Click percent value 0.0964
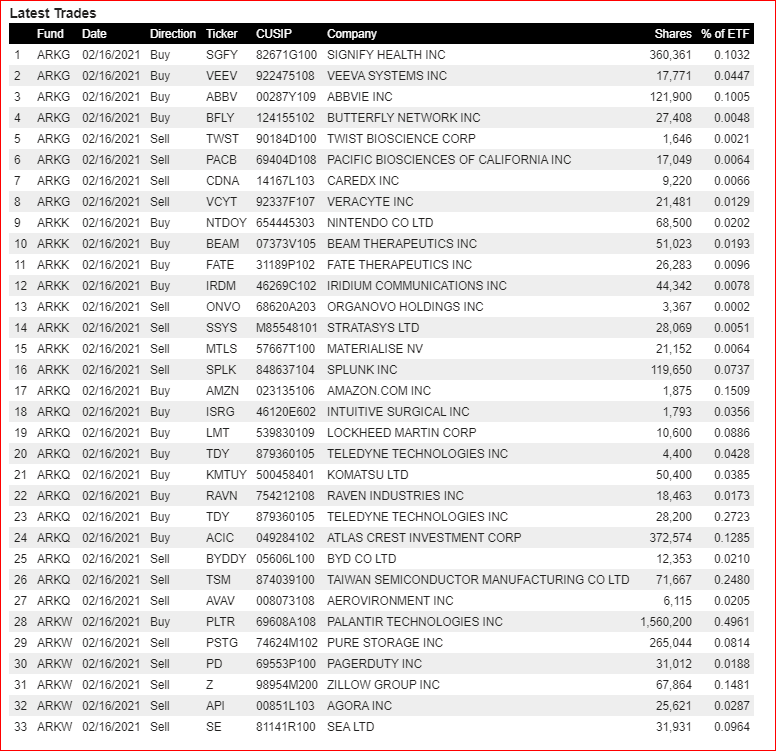The width and height of the screenshot is (776, 751). [731, 727]
